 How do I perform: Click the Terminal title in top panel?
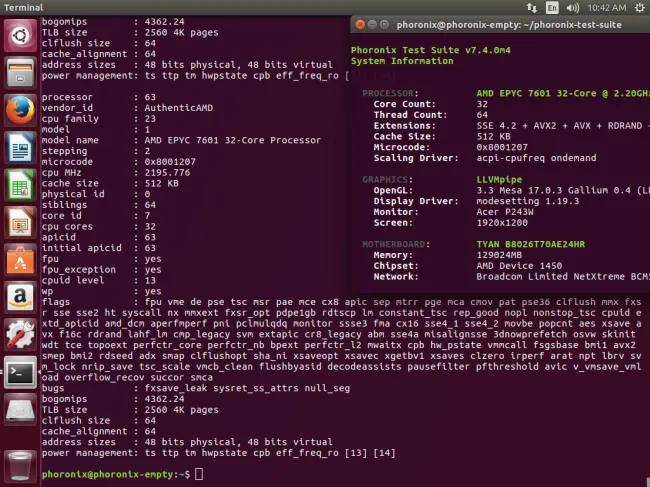click(x=23, y=7)
